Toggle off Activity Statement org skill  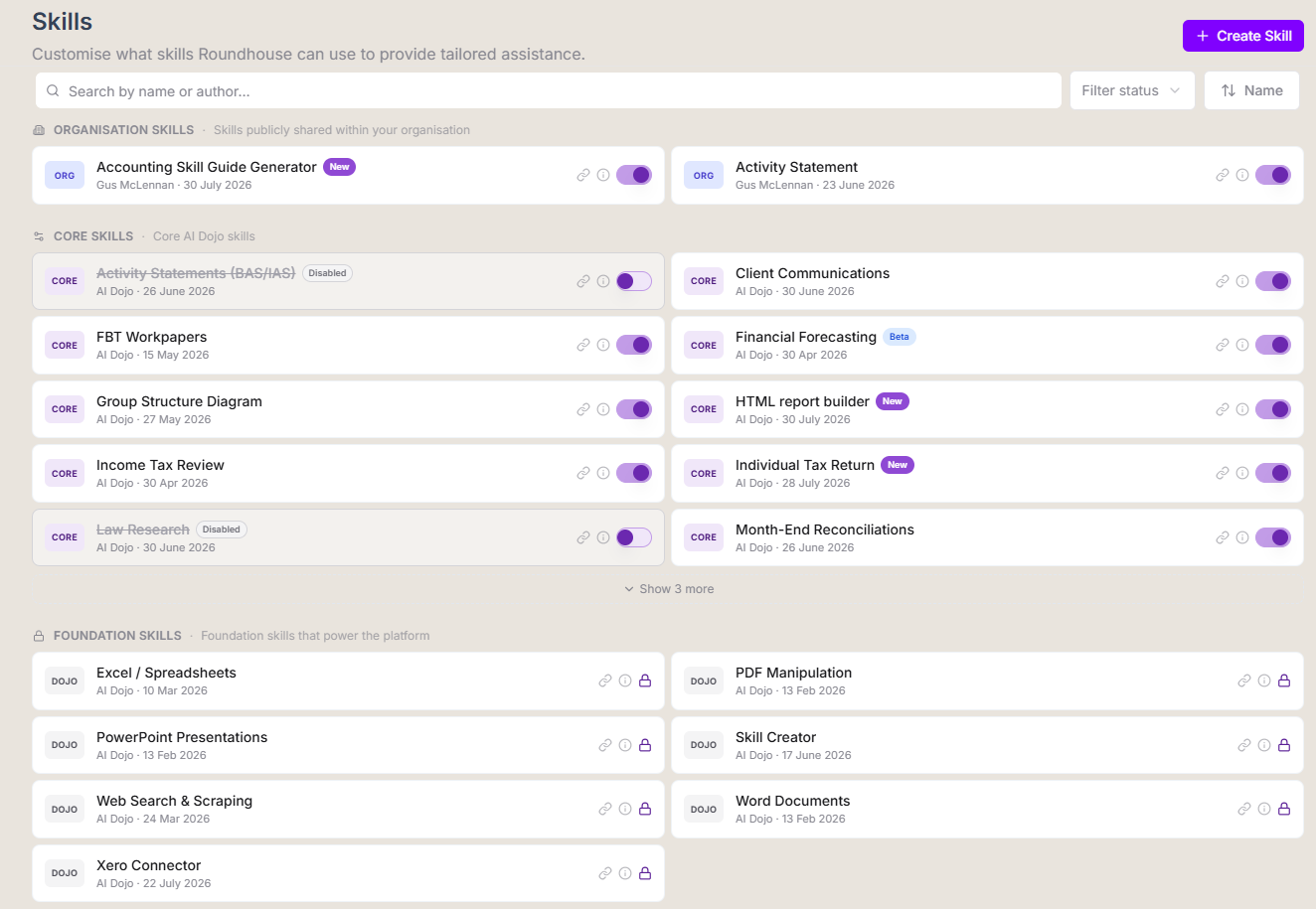tap(1273, 175)
